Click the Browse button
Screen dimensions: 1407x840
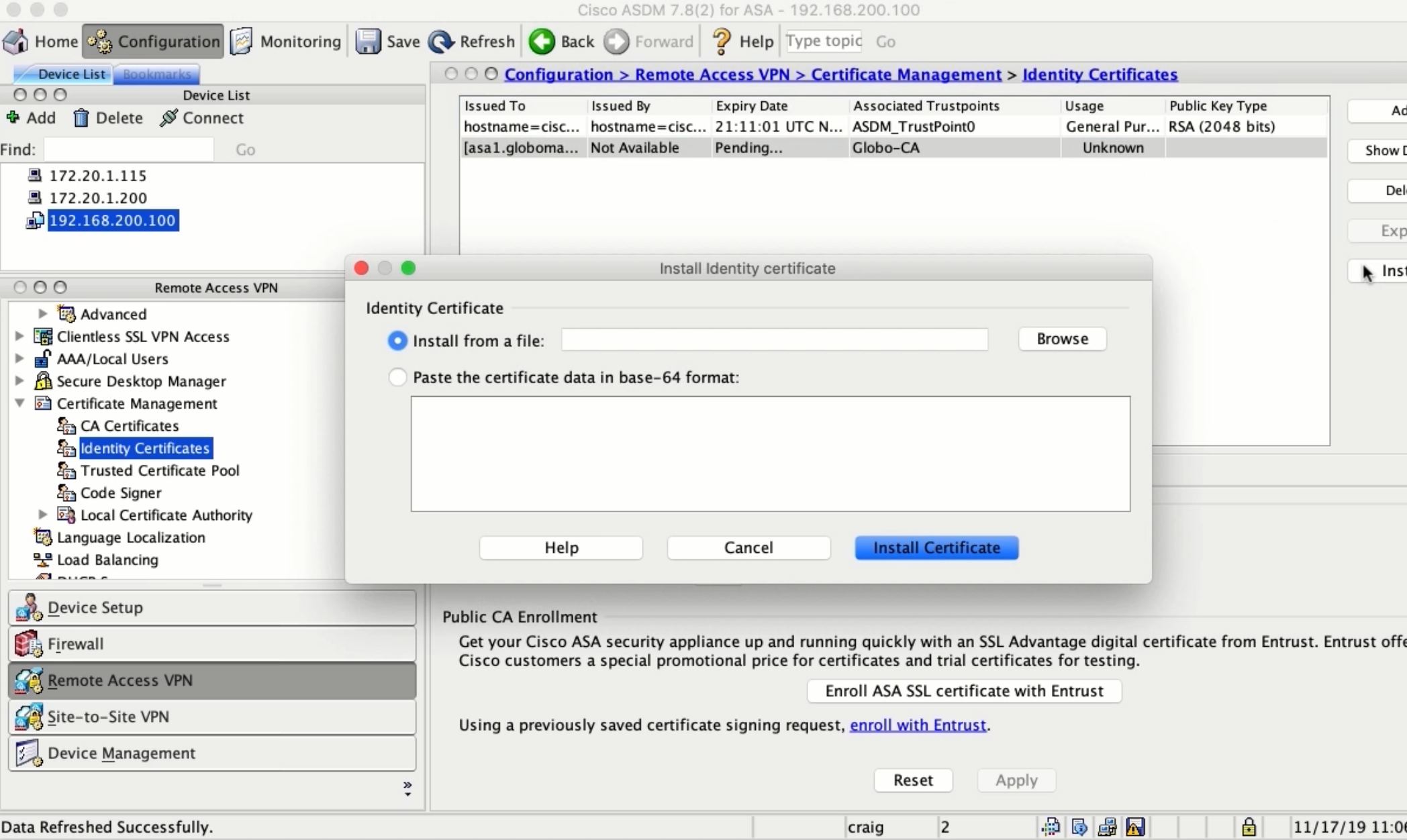coord(1062,339)
